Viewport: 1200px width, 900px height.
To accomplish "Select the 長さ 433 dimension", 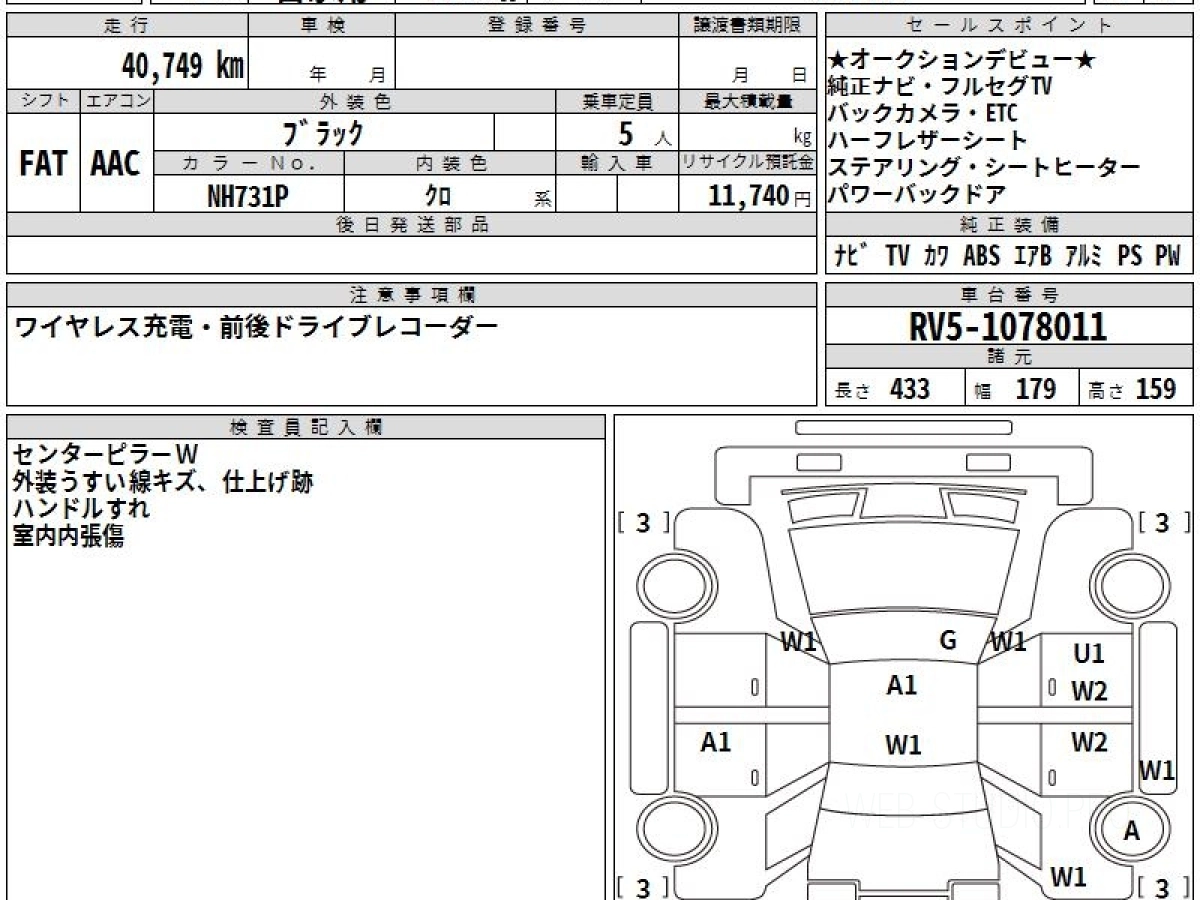I will pos(882,389).
